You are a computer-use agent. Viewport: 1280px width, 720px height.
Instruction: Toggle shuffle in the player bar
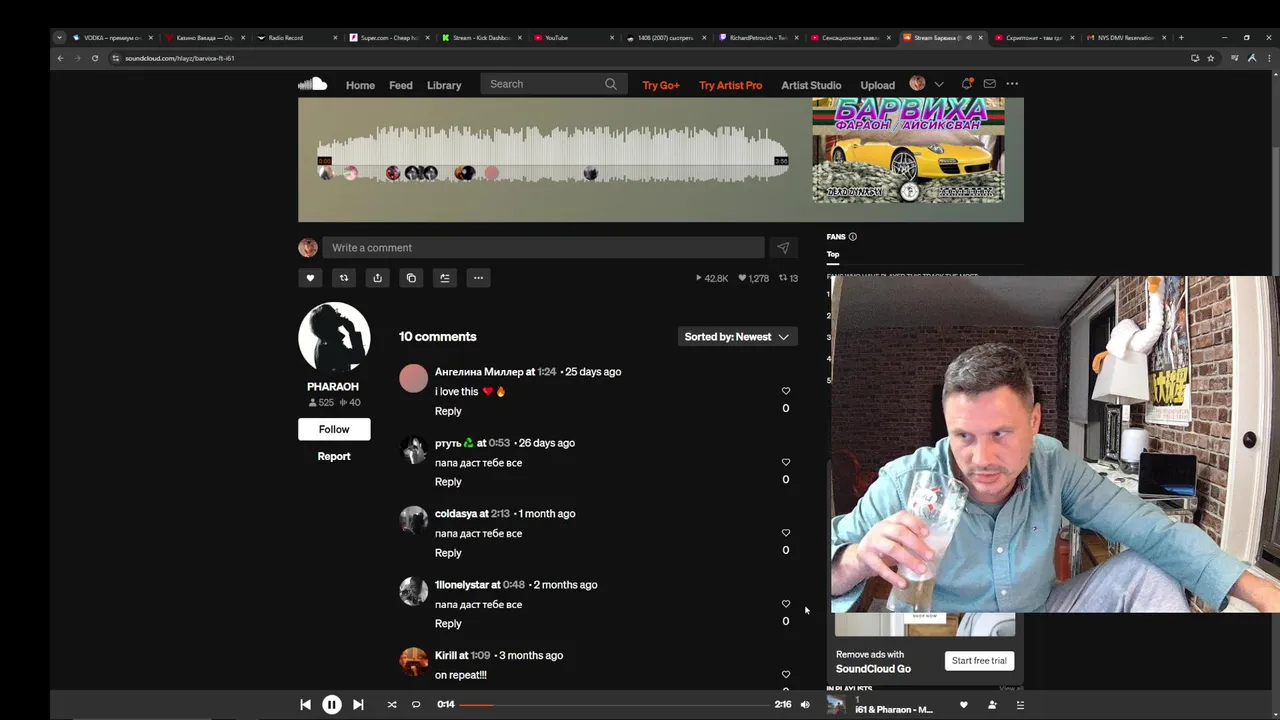point(391,705)
